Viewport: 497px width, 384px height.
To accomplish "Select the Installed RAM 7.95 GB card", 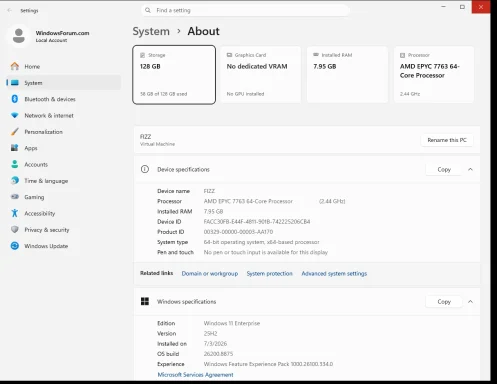I will [x=347, y=75].
